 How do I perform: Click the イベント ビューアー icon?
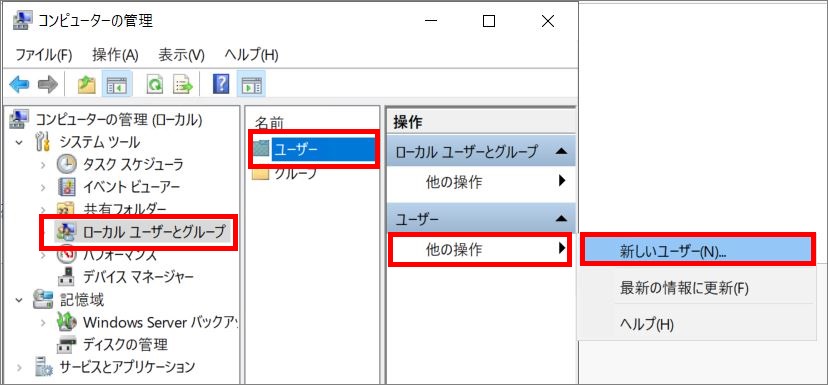[67, 186]
